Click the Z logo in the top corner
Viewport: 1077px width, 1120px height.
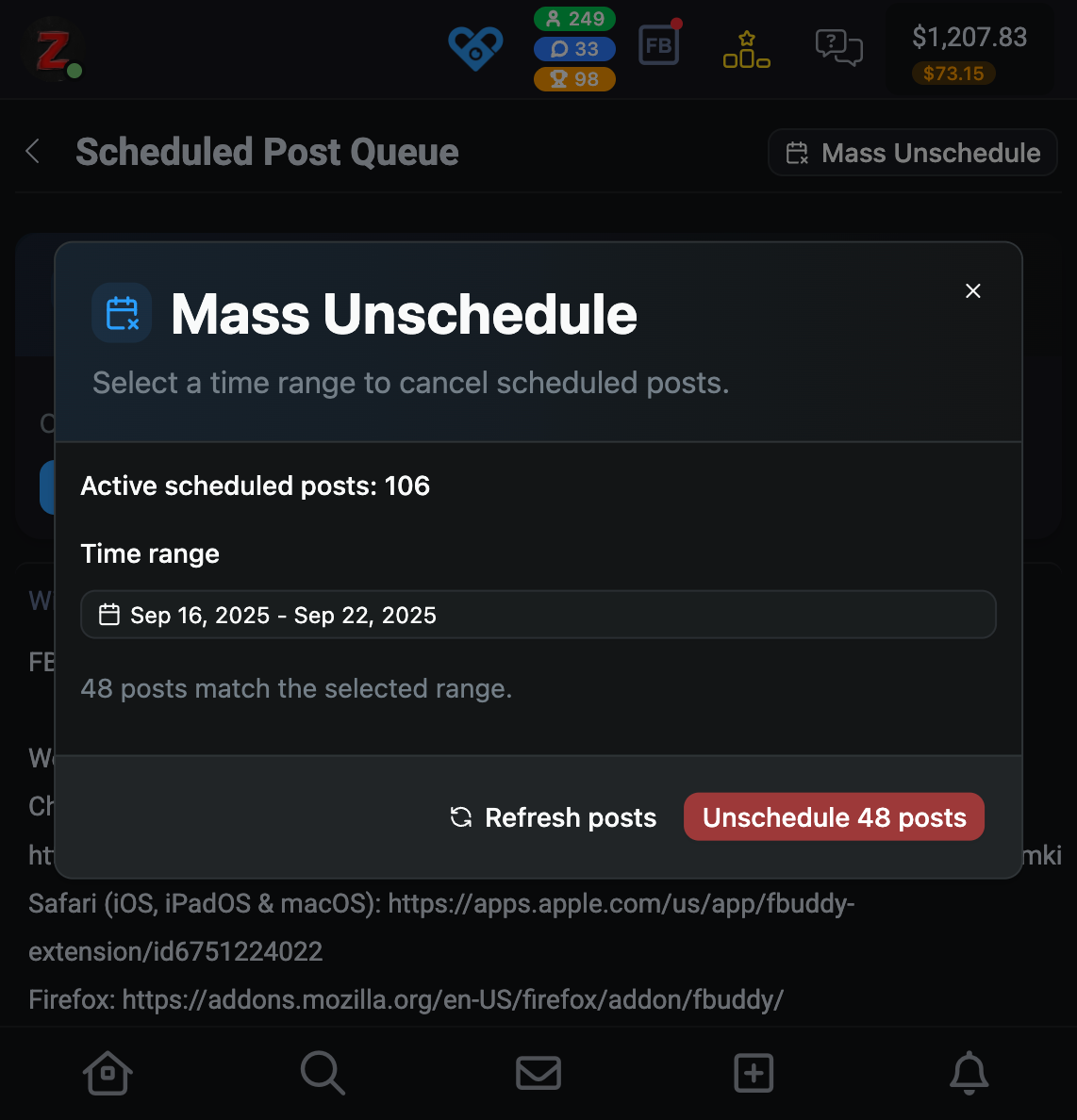coord(53,49)
